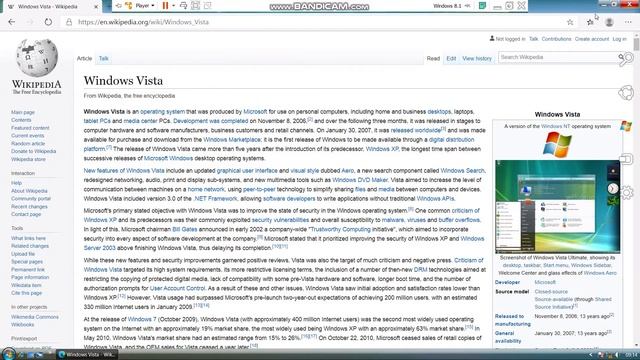Screen dimensions: 640x360
Task: Follow the User Account Control link
Action: [177, 288]
